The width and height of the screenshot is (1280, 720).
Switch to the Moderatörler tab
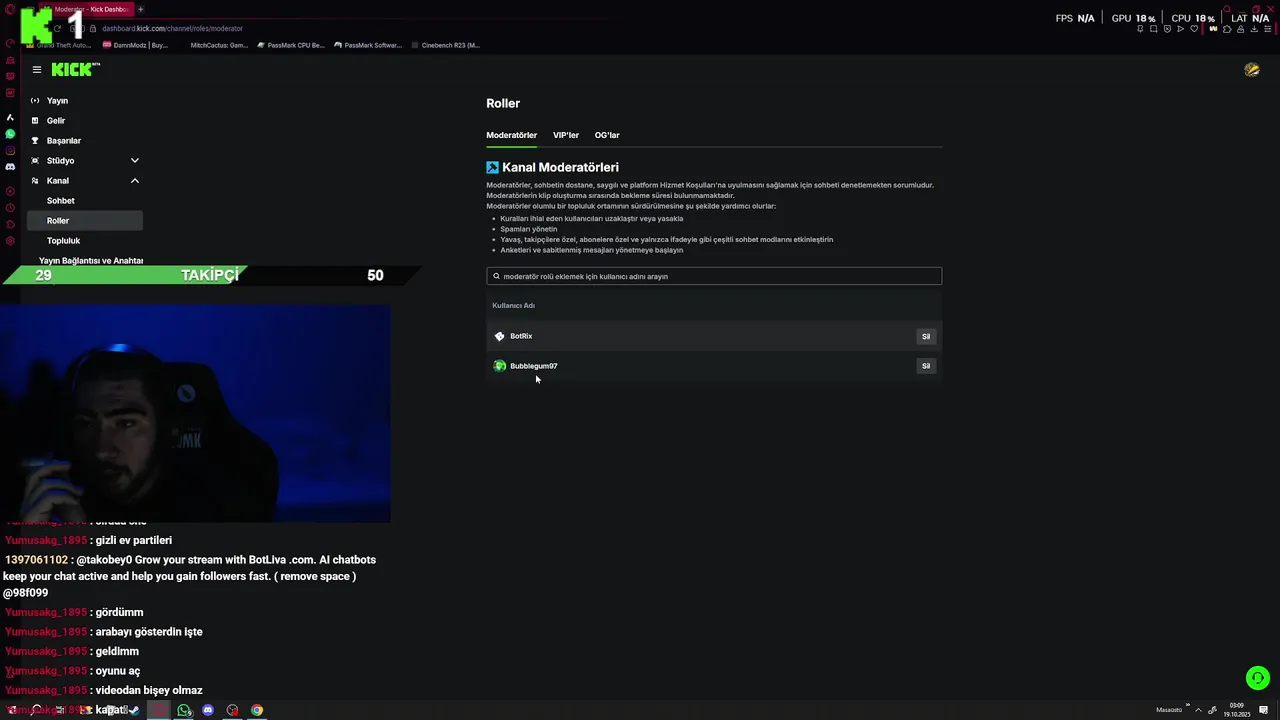pyautogui.click(x=512, y=135)
